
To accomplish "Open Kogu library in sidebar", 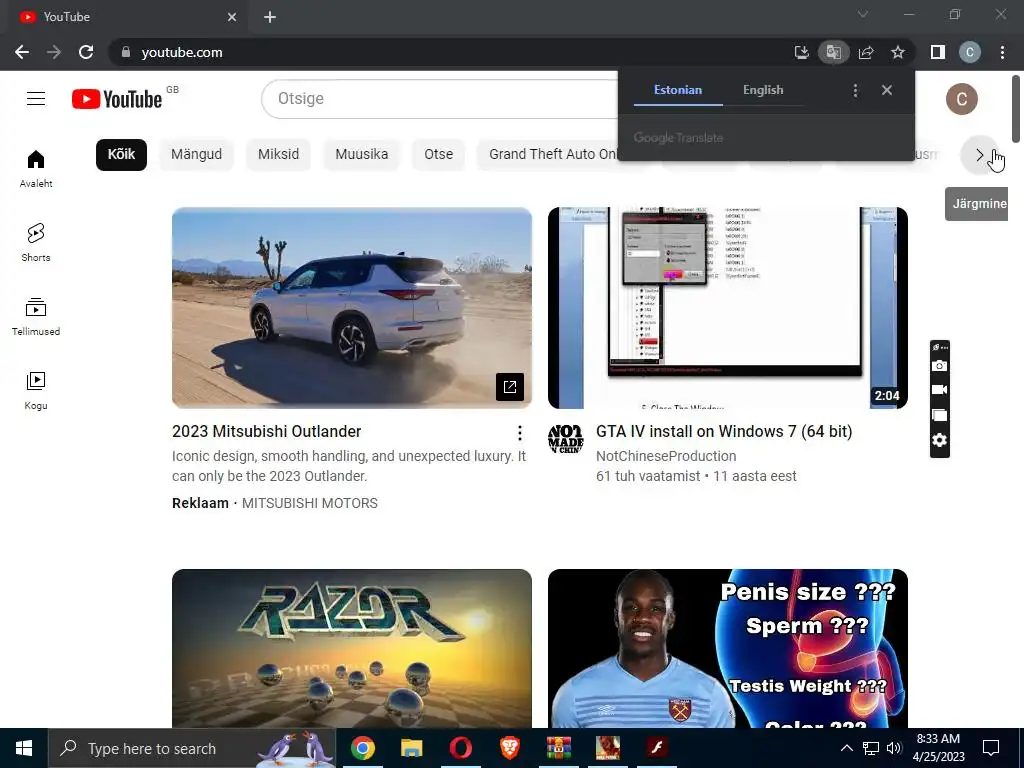I will pyautogui.click(x=36, y=391).
